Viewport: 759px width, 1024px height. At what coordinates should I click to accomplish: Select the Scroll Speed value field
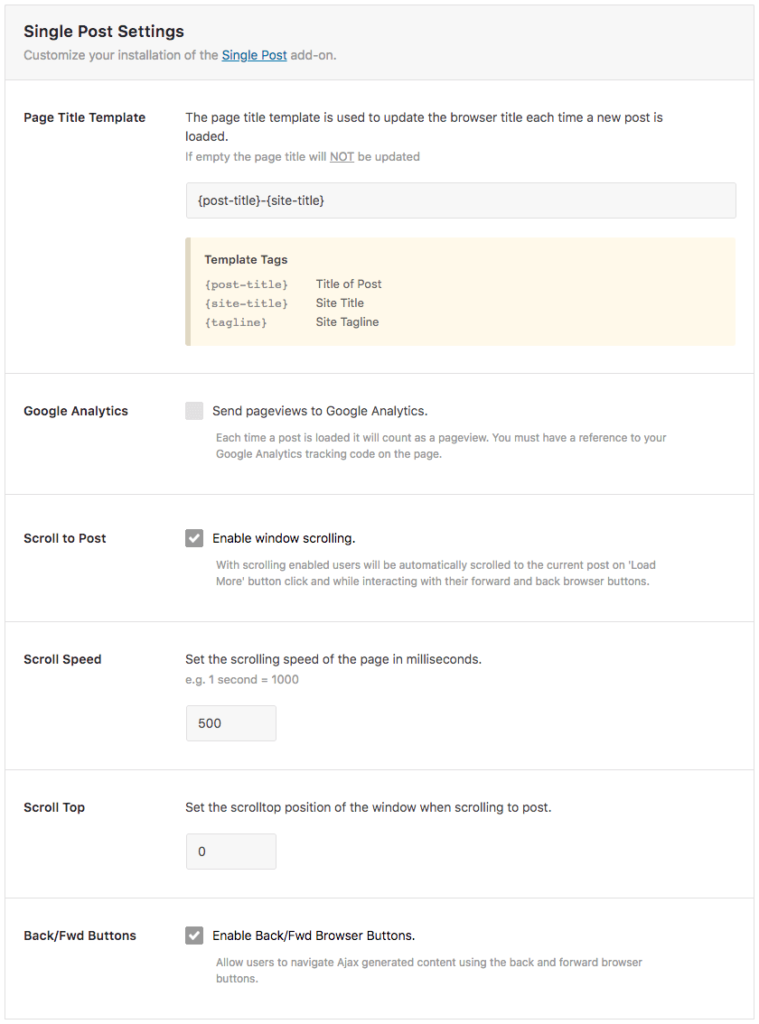(231, 722)
